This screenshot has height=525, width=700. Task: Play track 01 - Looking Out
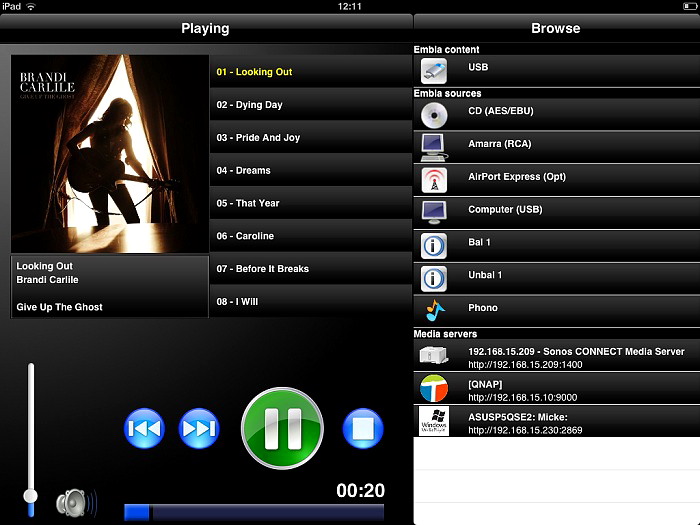pyautogui.click(x=311, y=72)
